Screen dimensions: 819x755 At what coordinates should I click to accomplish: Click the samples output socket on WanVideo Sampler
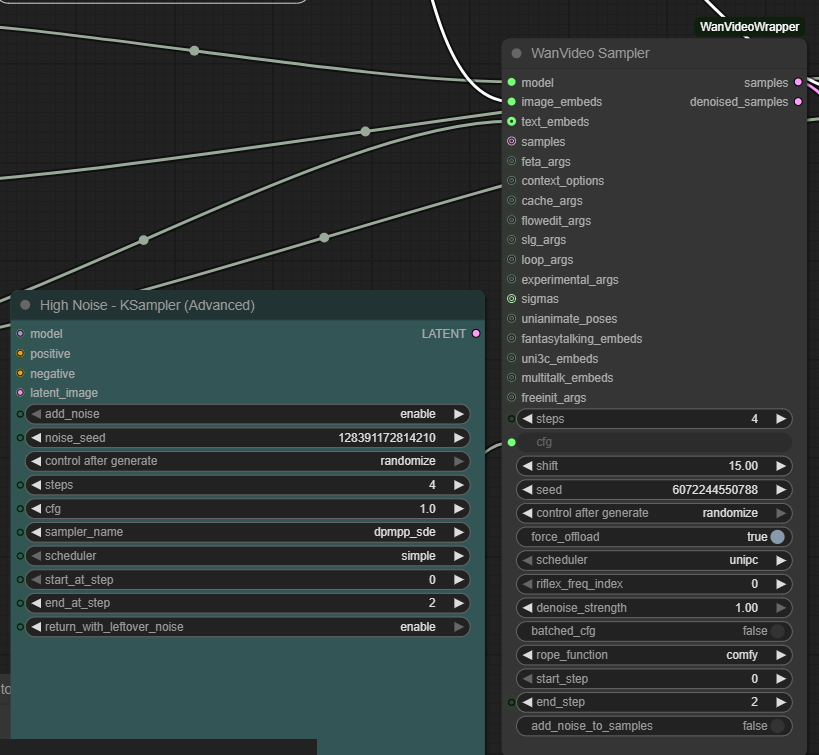point(798,82)
